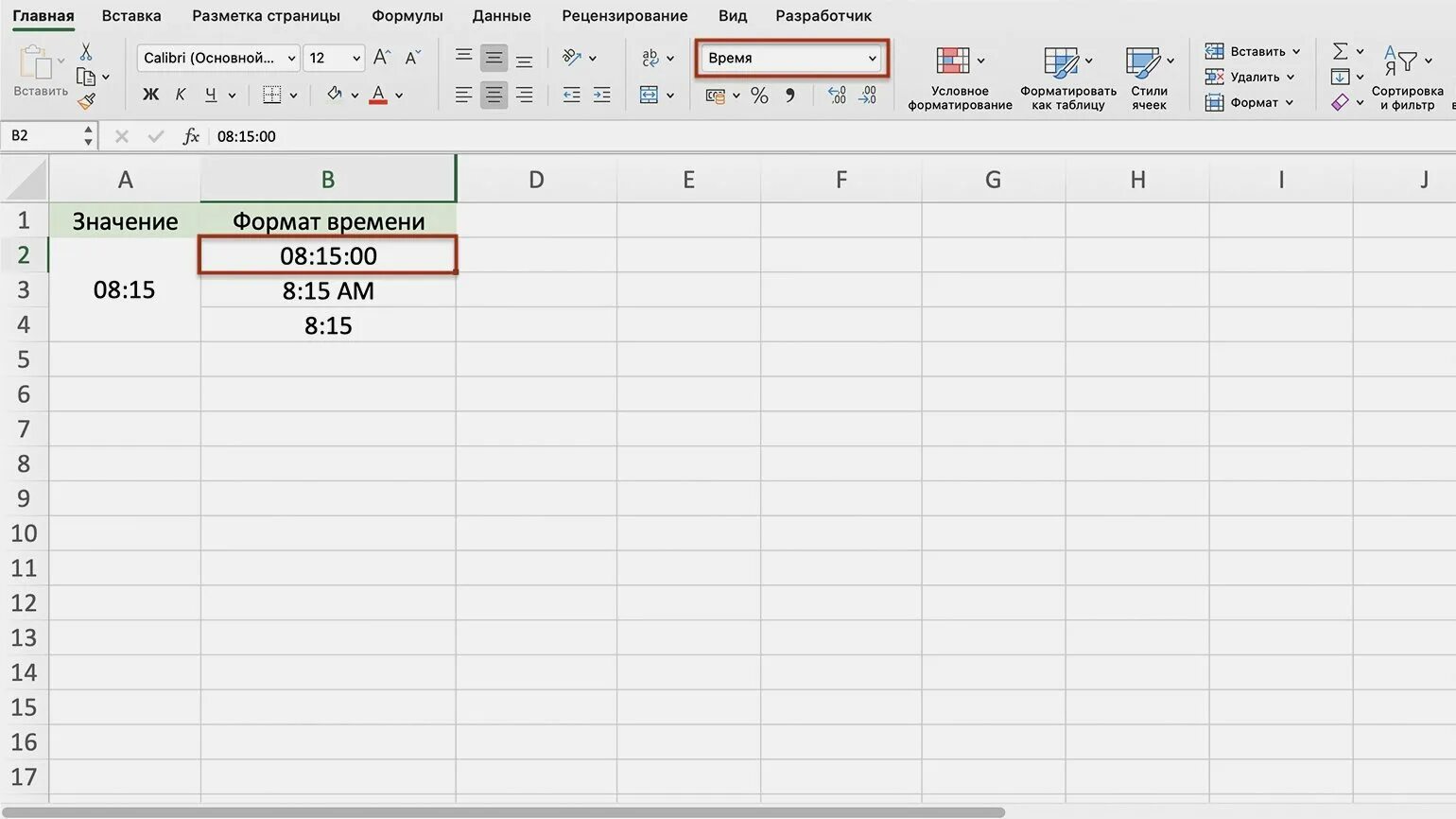Click the AutoSum sigma icon

(1340, 51)
